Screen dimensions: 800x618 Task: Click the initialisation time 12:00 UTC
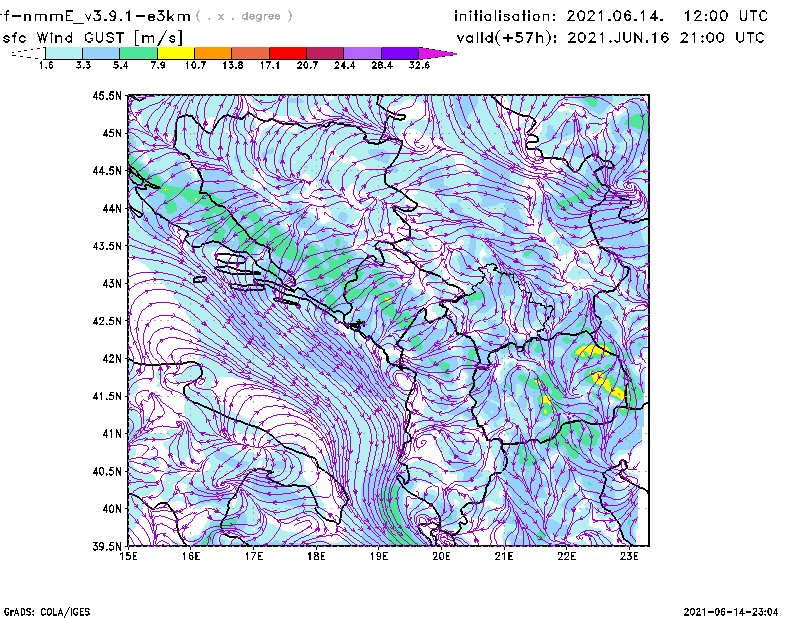click(725, 16)
